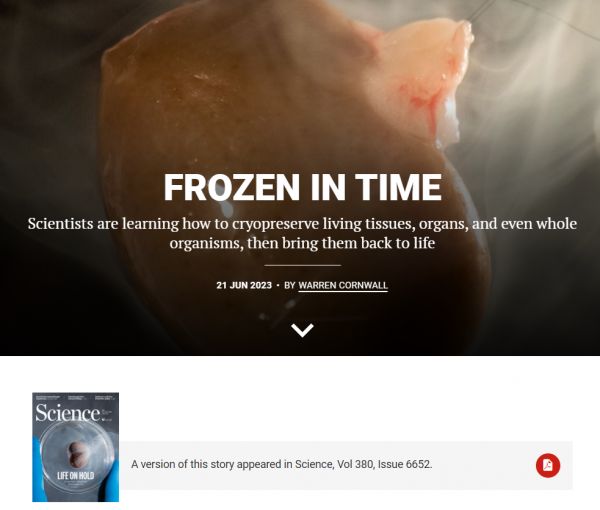Click the LIFE ON HOLD cover caption

click(75, 476)
